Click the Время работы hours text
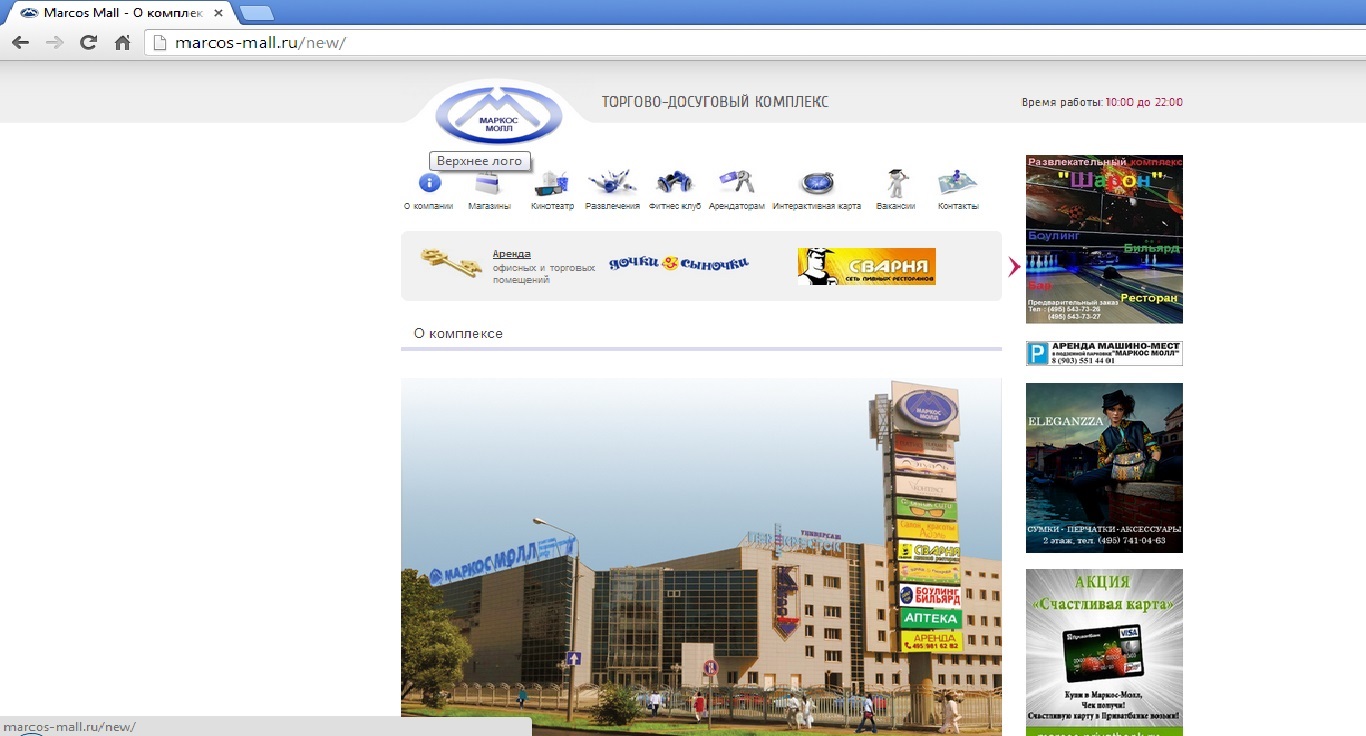 [x=1102, y=102]
